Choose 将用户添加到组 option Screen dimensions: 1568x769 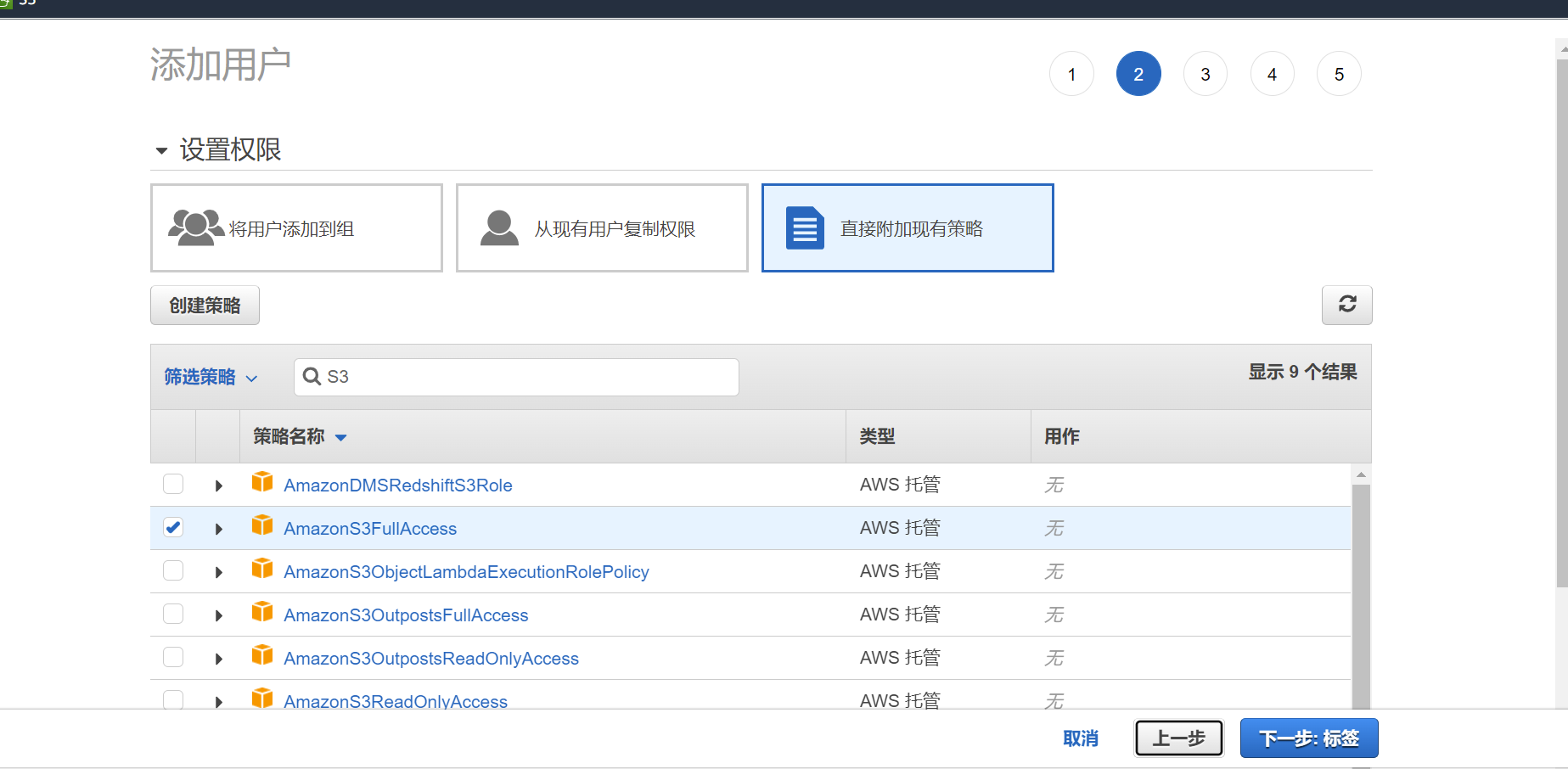coord(296,227)
